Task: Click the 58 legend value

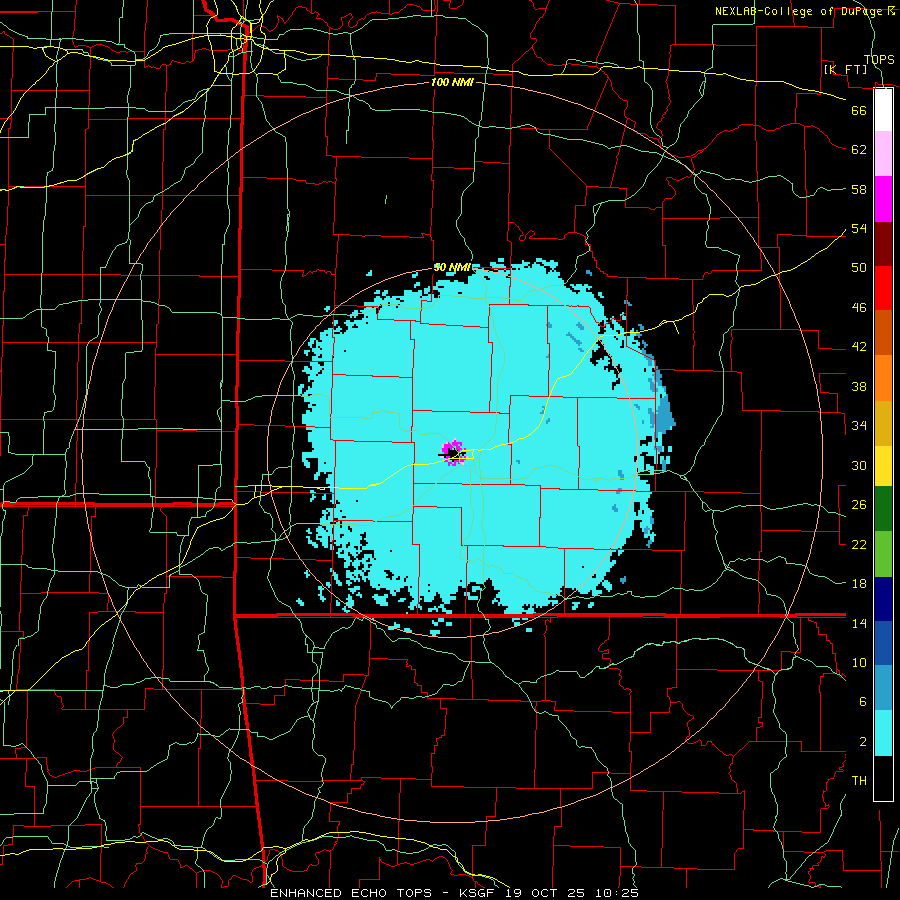Action: coord(859,189)
